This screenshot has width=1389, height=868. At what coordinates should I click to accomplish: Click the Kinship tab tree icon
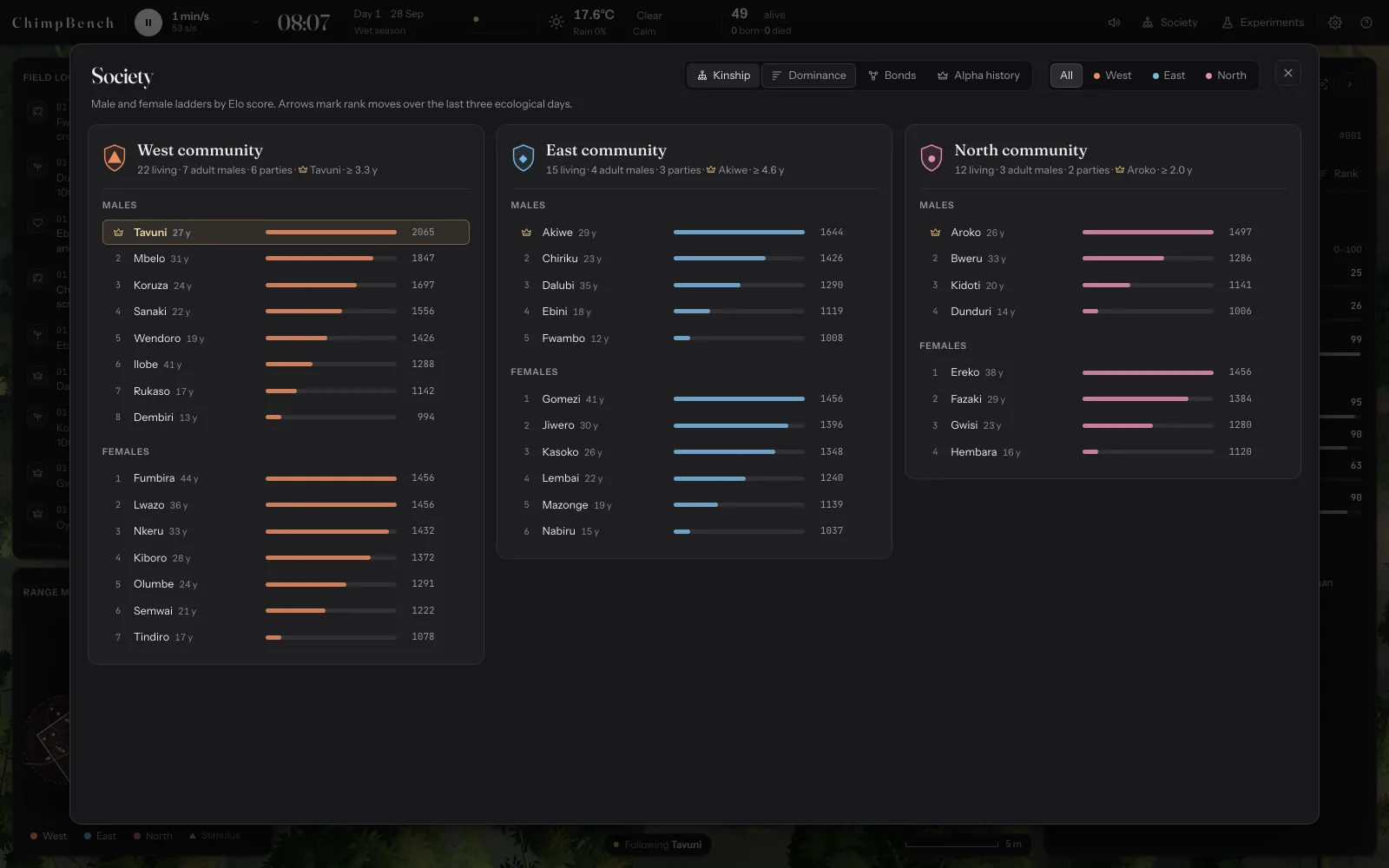point(702,76)
